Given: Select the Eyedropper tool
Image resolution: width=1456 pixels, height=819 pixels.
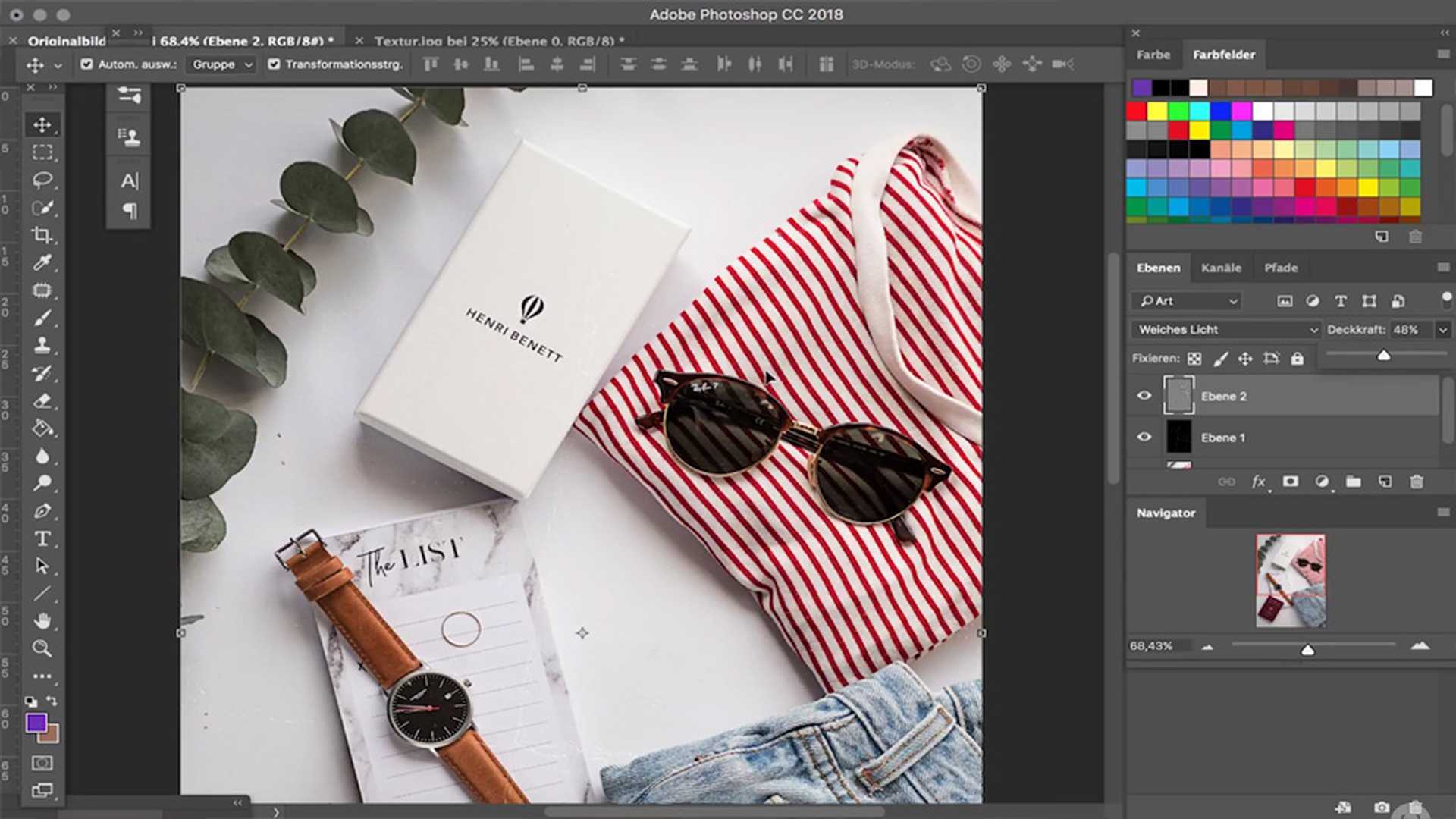Looking at the screenshot, I should 42,262.
